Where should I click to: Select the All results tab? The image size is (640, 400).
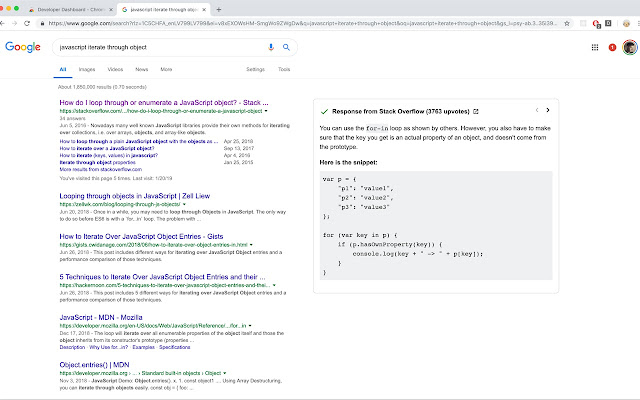(x=63, y=69)
